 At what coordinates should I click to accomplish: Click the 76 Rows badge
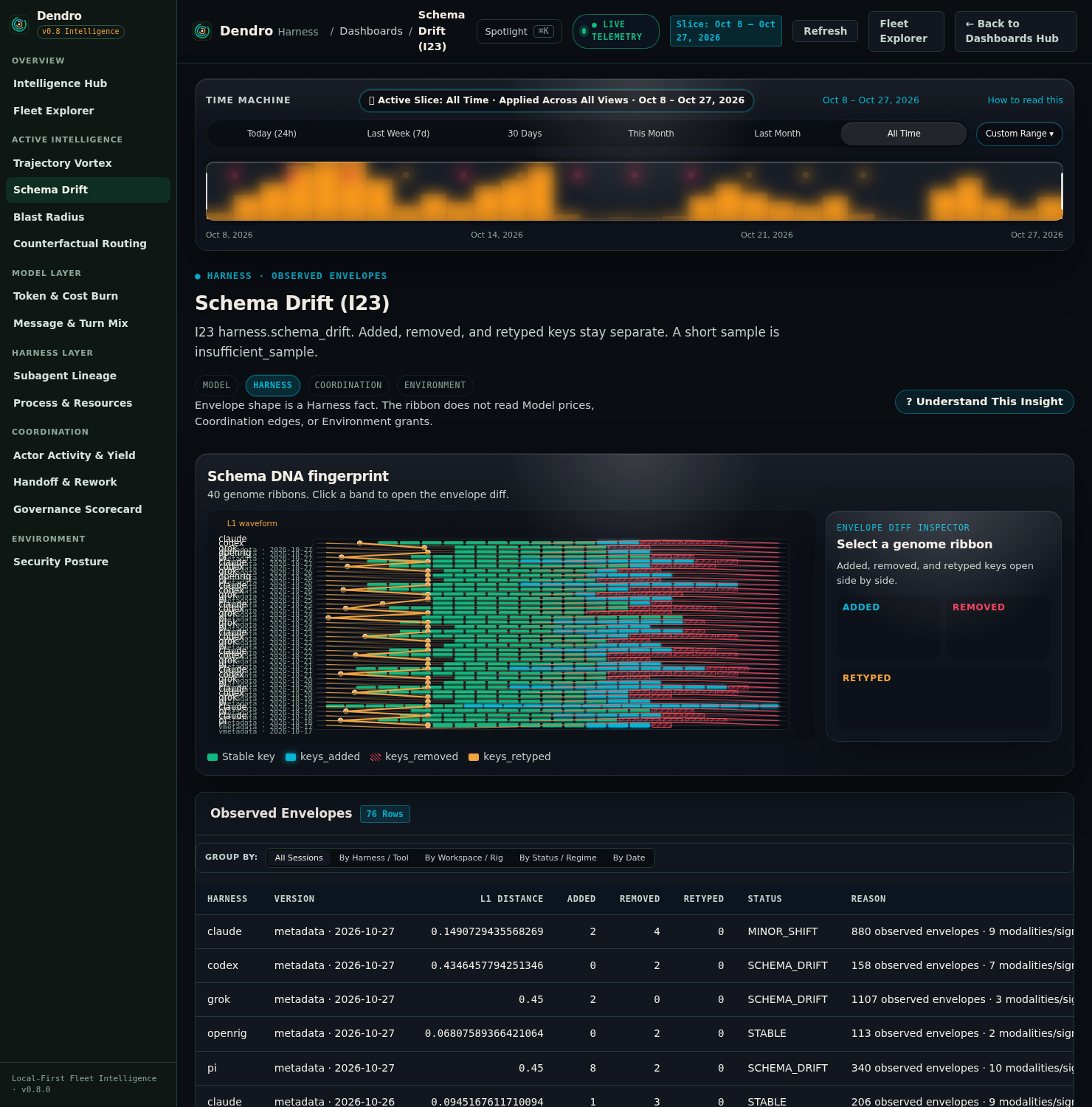[385, 814]
